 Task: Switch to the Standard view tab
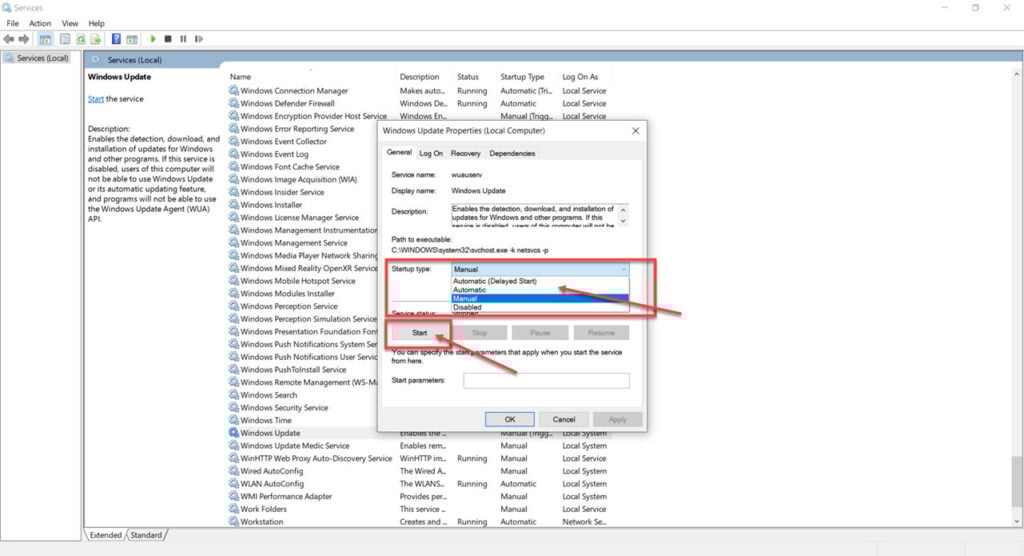(x=146, y=535)
